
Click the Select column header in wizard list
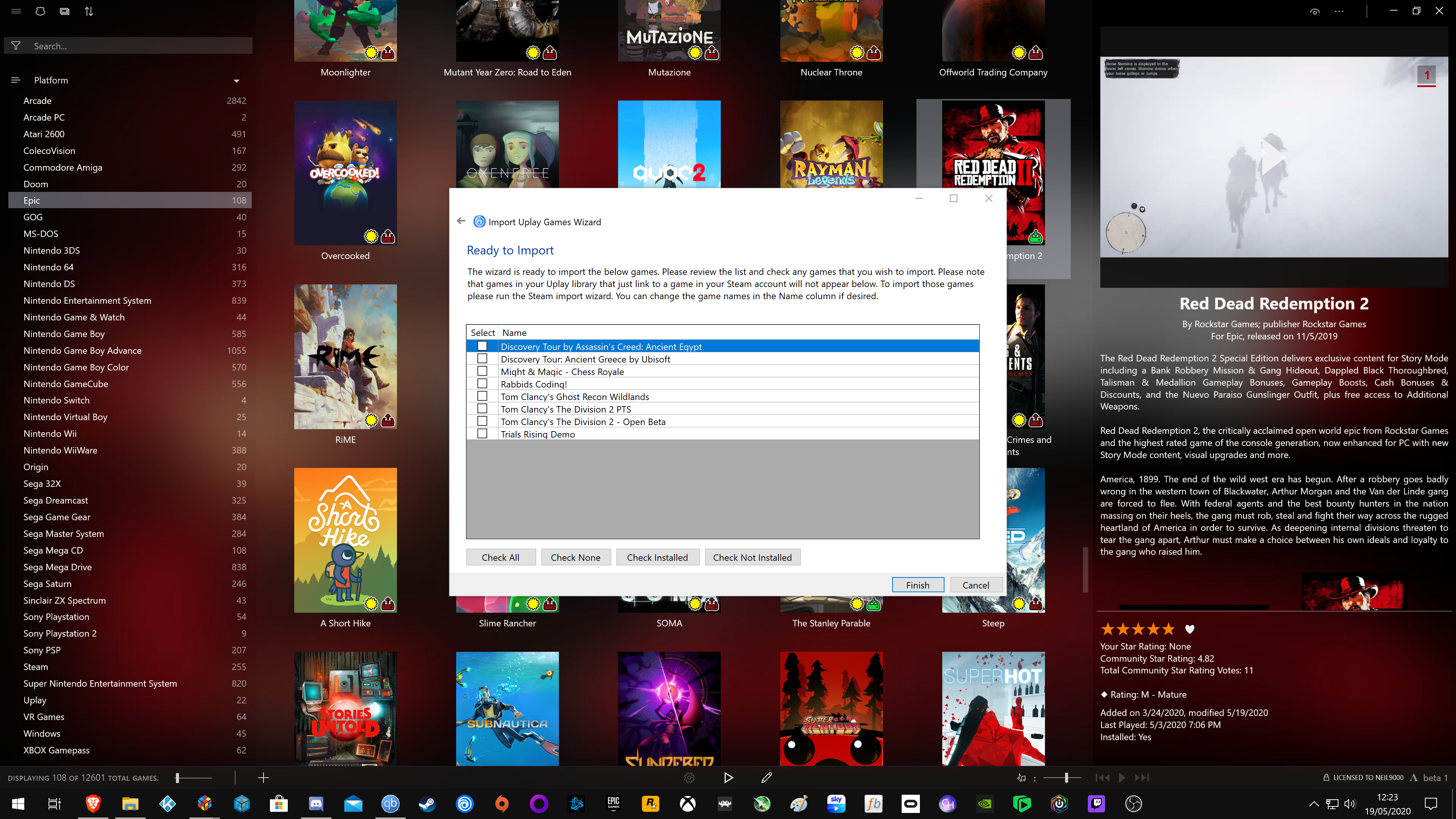(x=483, y=333)
